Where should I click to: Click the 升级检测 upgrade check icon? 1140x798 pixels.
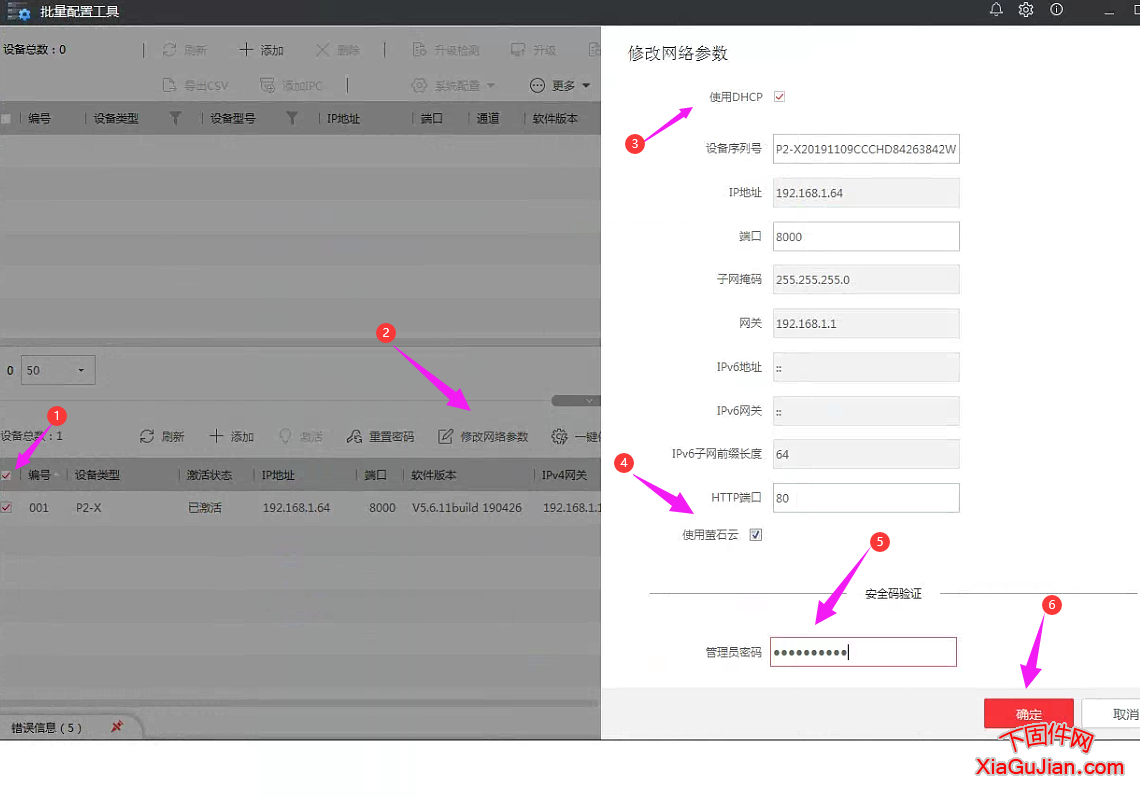[419, 49]
